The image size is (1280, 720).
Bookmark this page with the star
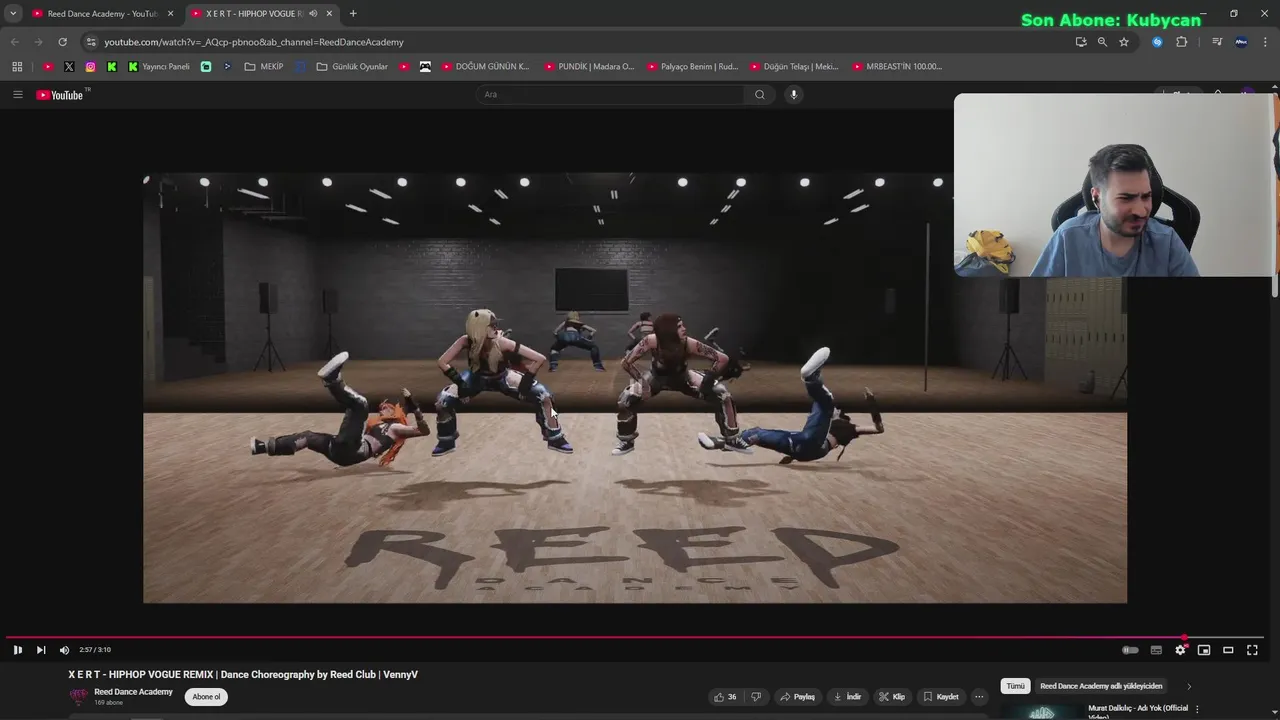point(1124,42)
